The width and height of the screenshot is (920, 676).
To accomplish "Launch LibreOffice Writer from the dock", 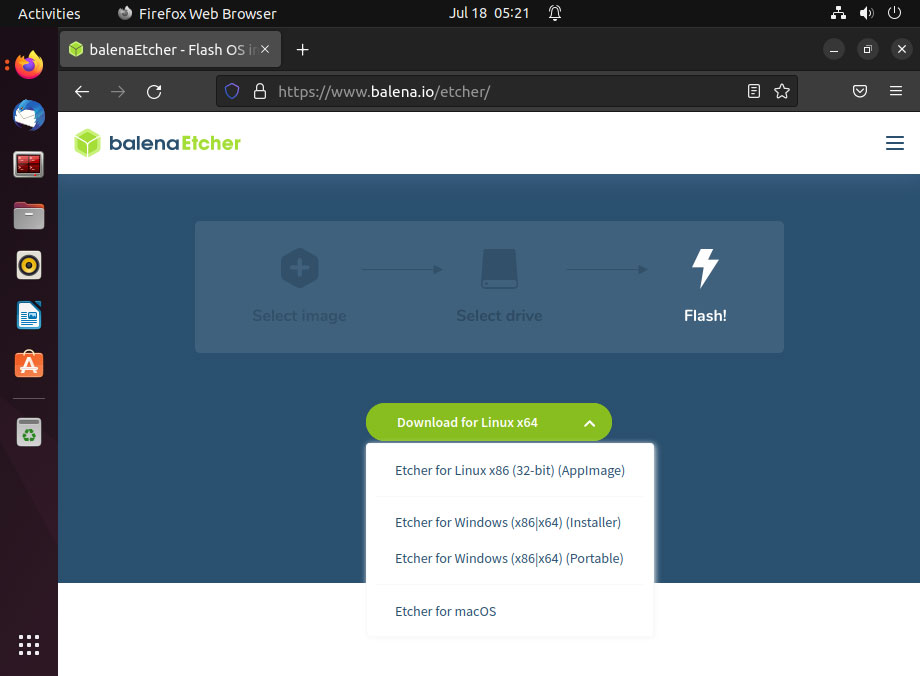I will point(29,315).
